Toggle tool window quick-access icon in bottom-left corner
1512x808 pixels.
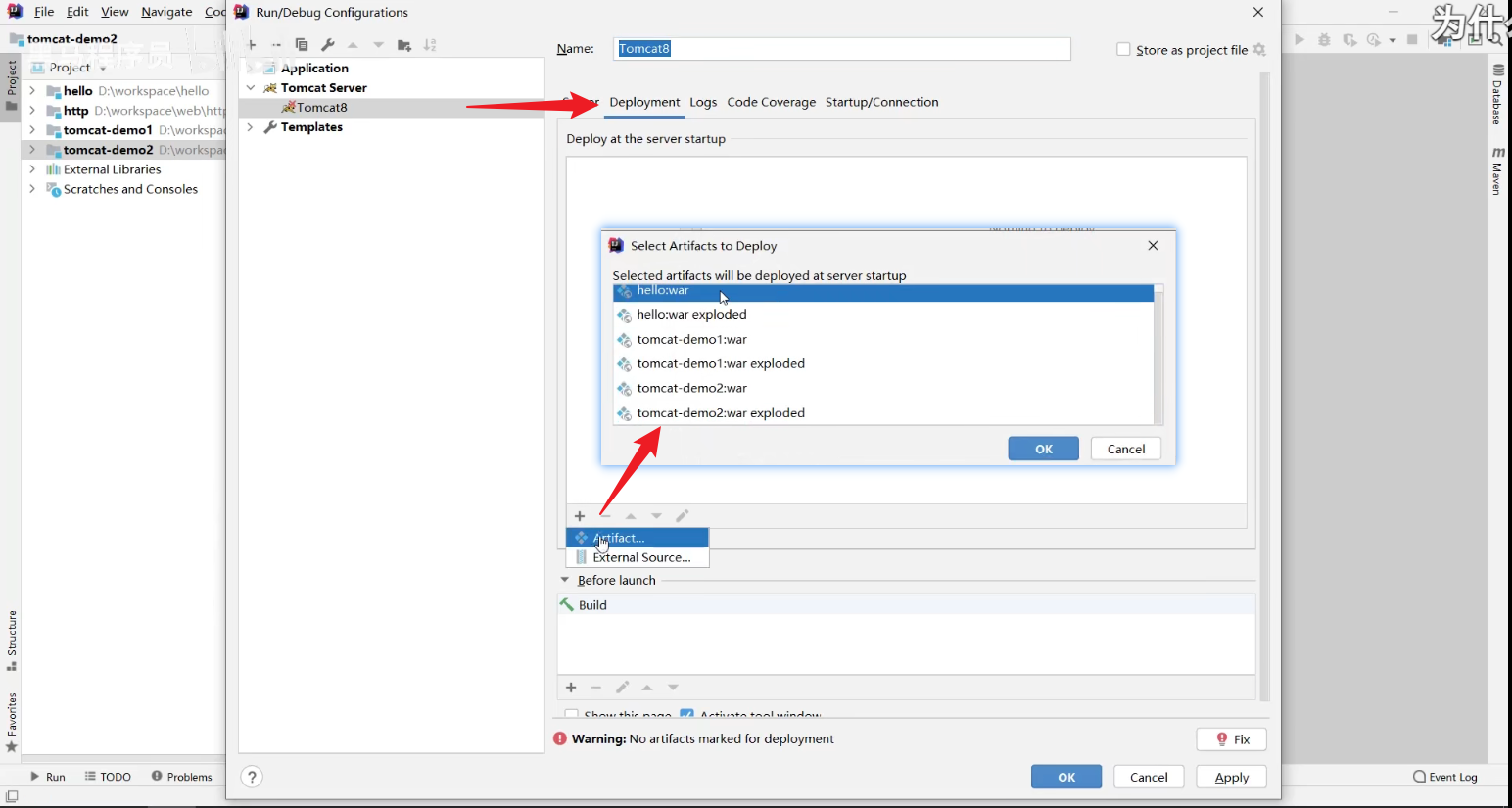tap(12, 797)
